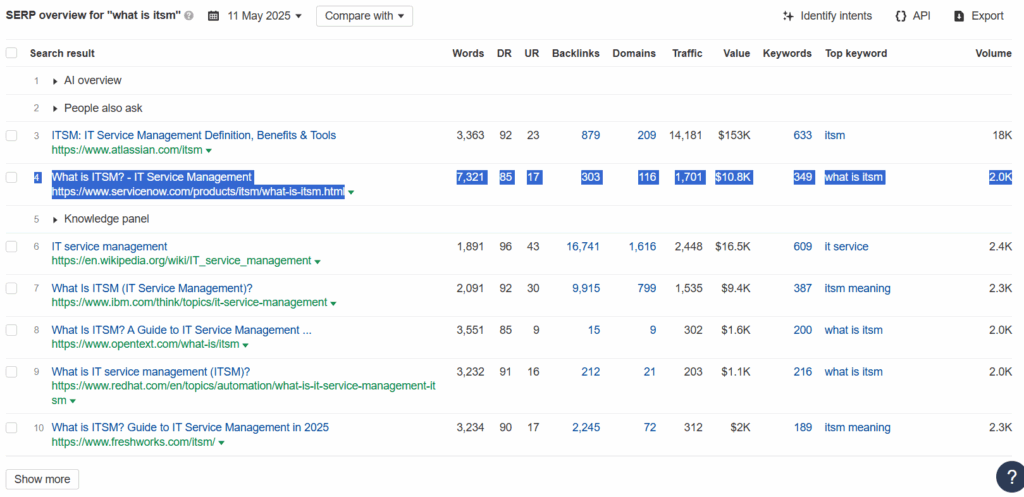This screenshot has width=1024, height=497.
Task: Check the box for the IBM result
Action: [12, 289]
